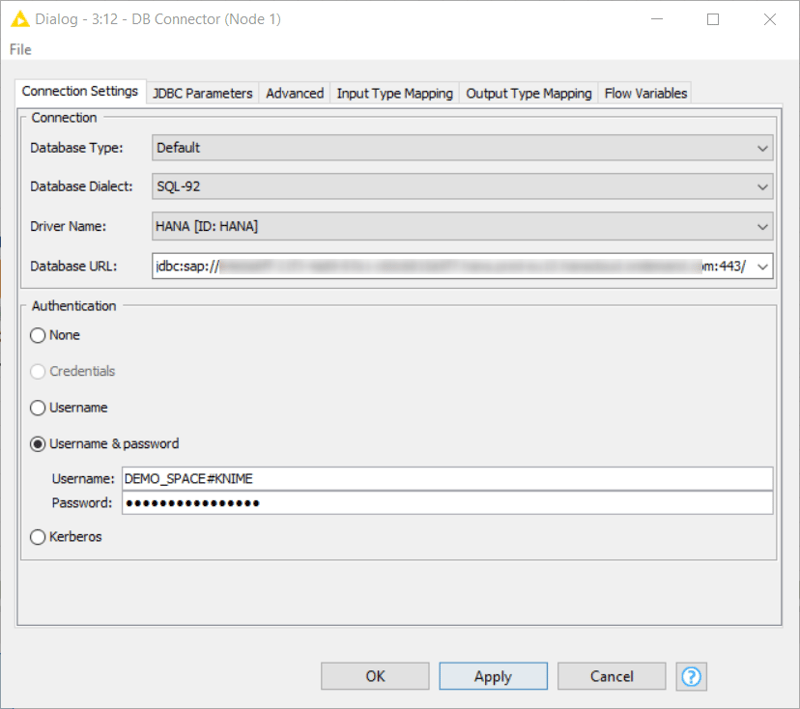This screenshot has height=709, width=800.
Task: Expand the Driver Name dropdown
Action: [462, 226]
